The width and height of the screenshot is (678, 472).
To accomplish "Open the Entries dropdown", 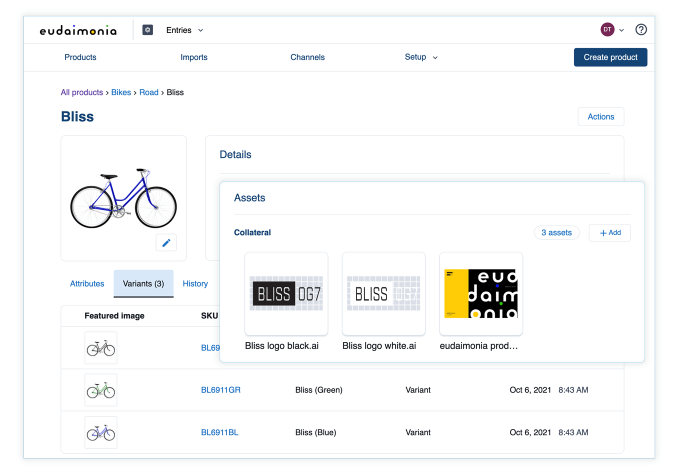I will coord(185,30).
